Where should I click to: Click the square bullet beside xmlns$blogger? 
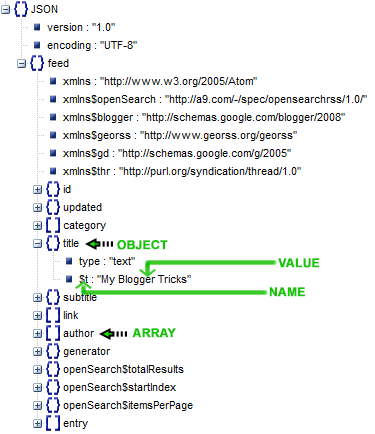[x=53, y=117]
